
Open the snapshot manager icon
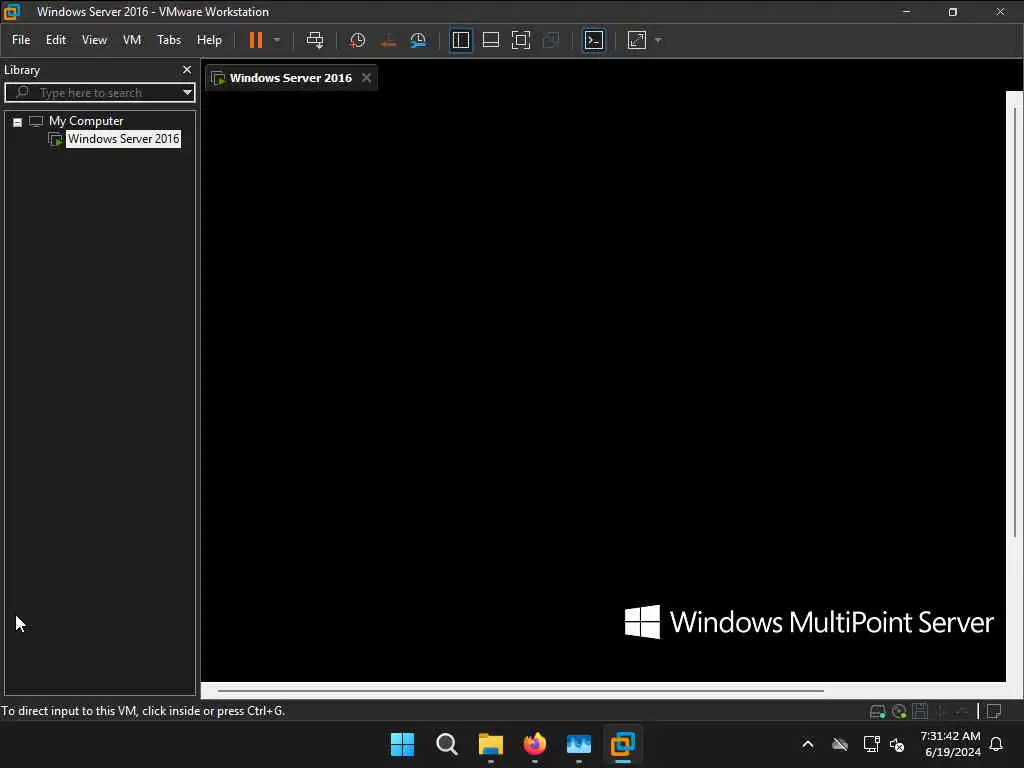click(x=418, y=40)
